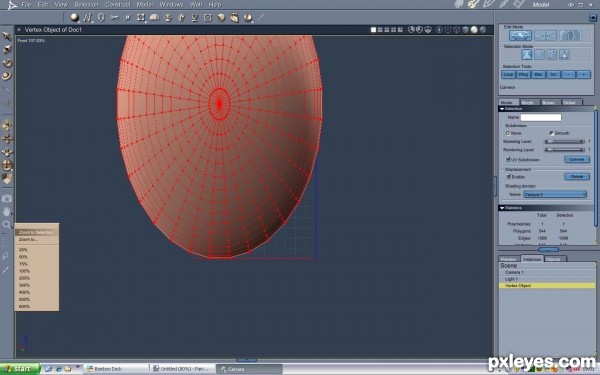Select the polyline drawing tool in top toolbar
Screen dimensions: 600x375
(88, 17)
